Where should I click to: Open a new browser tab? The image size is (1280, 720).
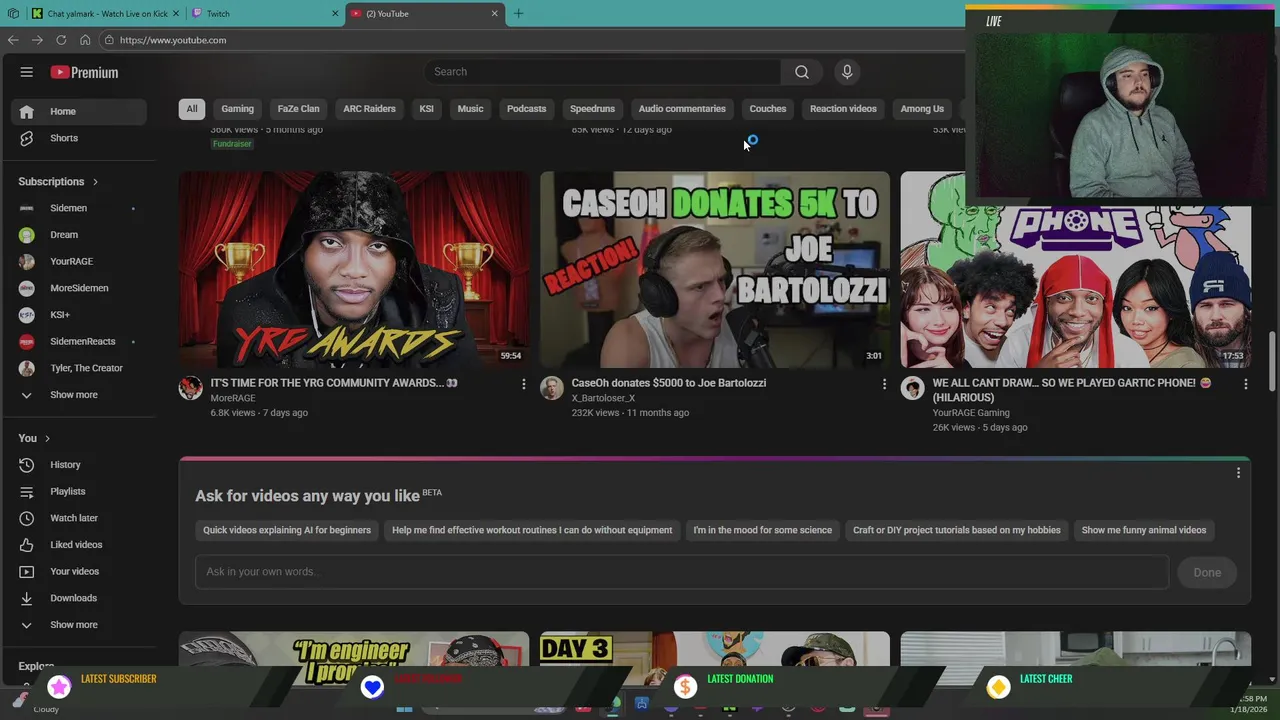point(518,14)
